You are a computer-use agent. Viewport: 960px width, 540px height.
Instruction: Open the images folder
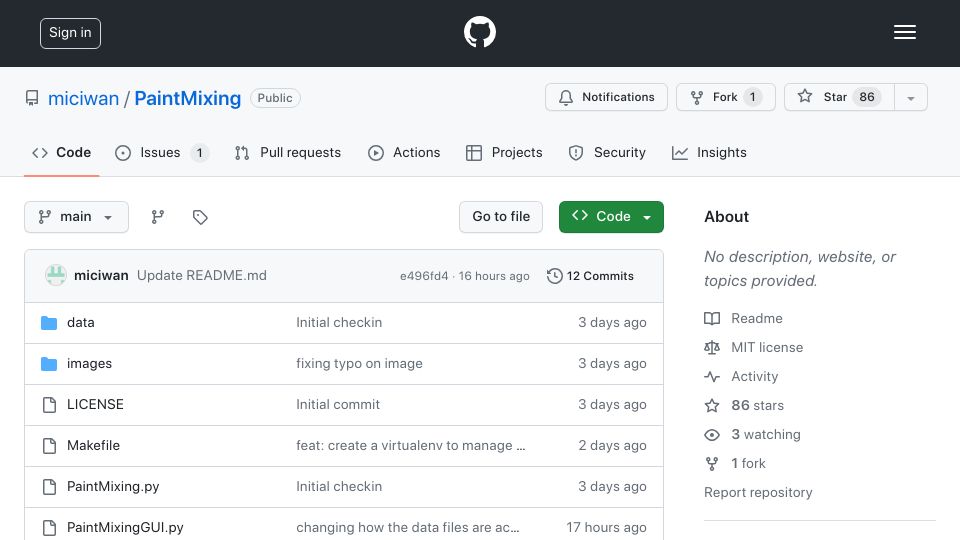coord(89,364)
